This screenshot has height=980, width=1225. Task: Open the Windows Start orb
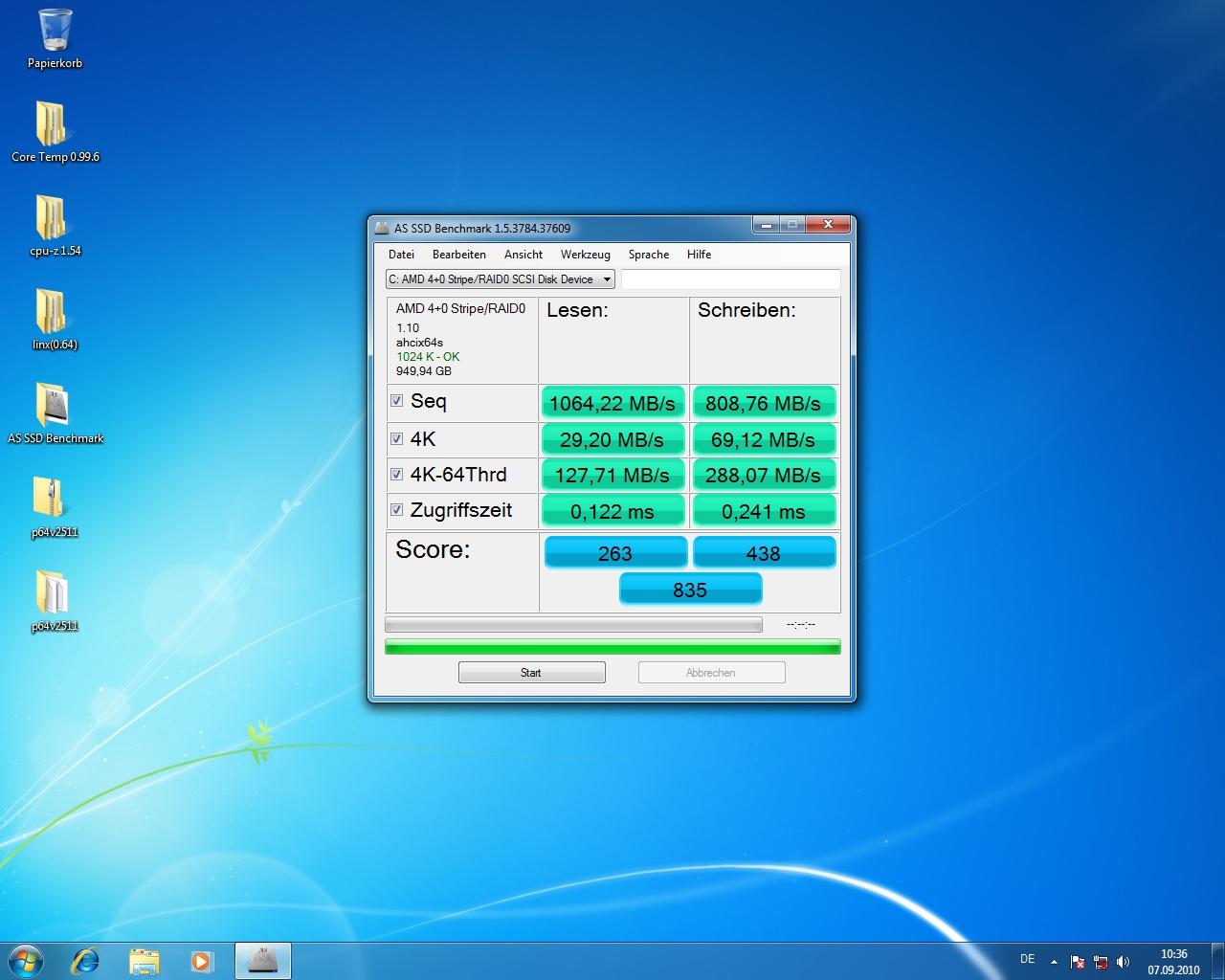click(x=25, y=959)
